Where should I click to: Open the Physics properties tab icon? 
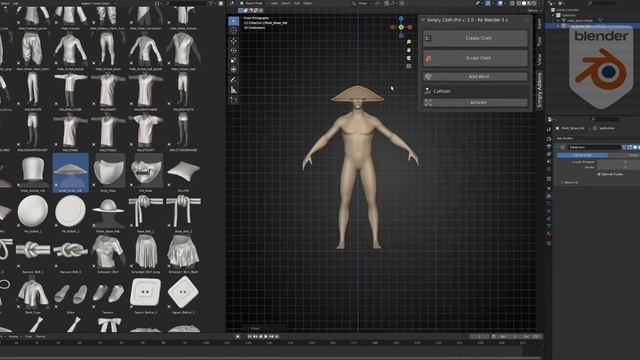549,211
